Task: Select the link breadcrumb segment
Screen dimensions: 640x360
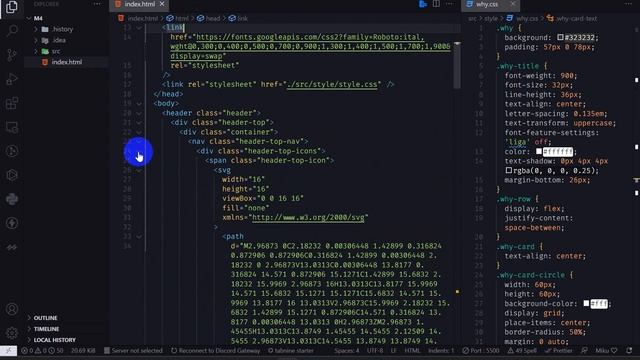Action: coord(242,18)
